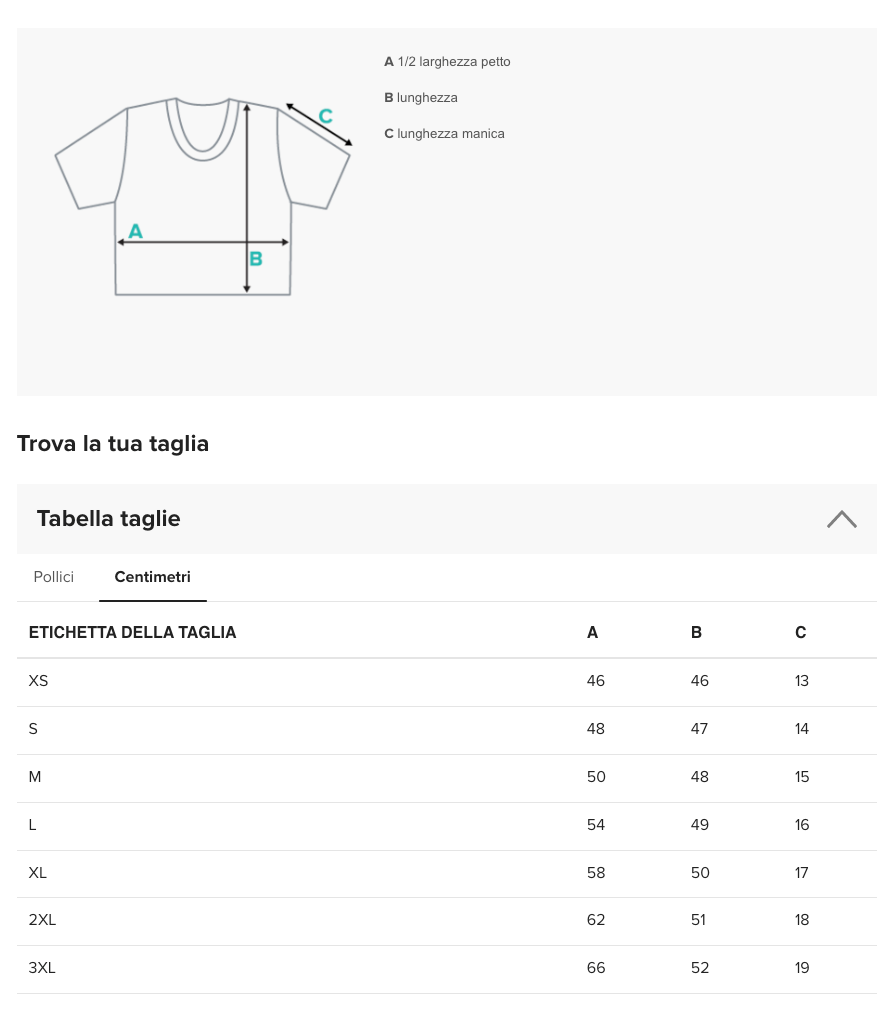Select the M size row label
Image resolution: width=890 pixels, height=1012 pixels.
coord(35,777)
